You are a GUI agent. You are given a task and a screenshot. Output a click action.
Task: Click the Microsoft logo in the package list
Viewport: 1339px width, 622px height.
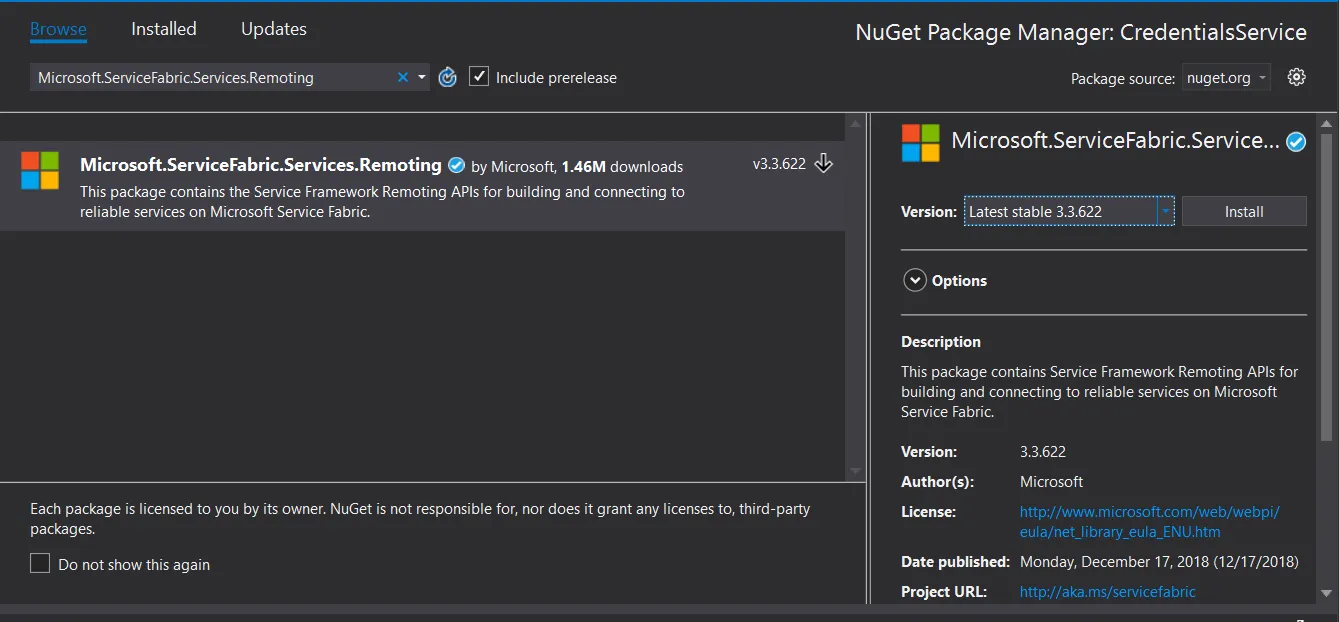(40, 171)
